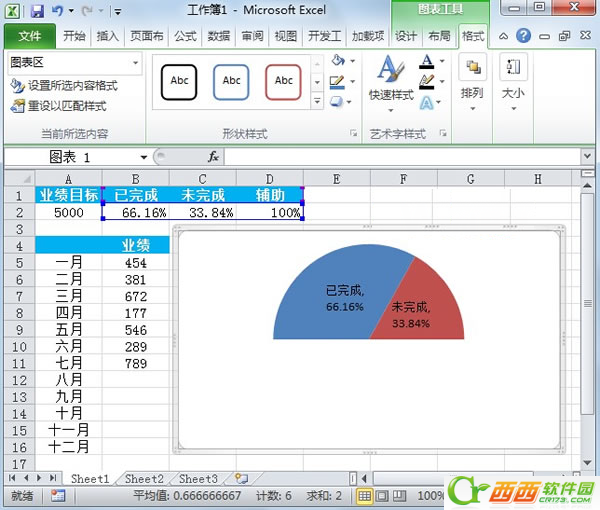Click the Text Outline icon
Image resolution: width=600 pixels, height=510 pixels.
pyautogui.click(x=427, y=81)
